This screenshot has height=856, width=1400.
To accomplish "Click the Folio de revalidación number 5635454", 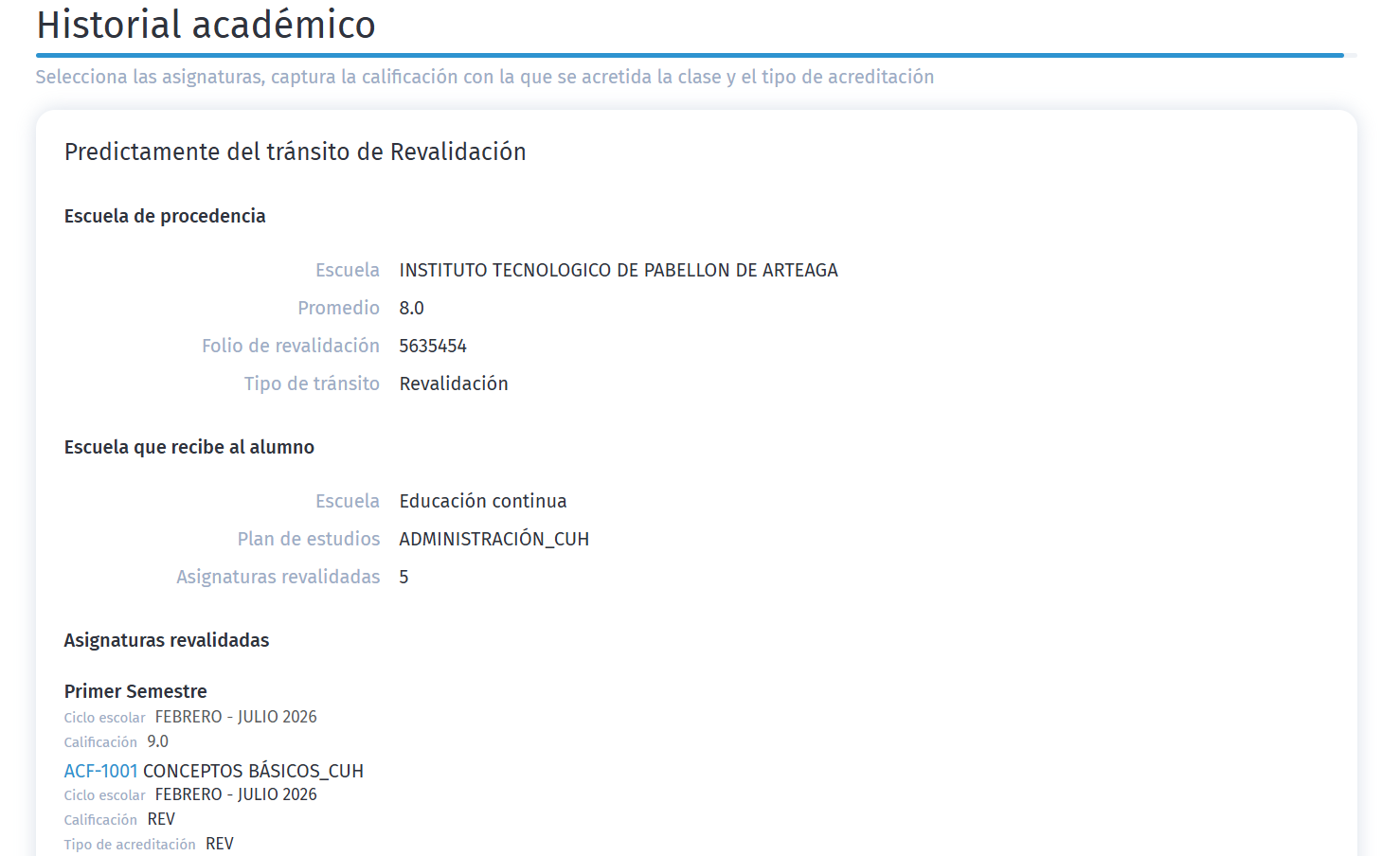I will point(433,346).
